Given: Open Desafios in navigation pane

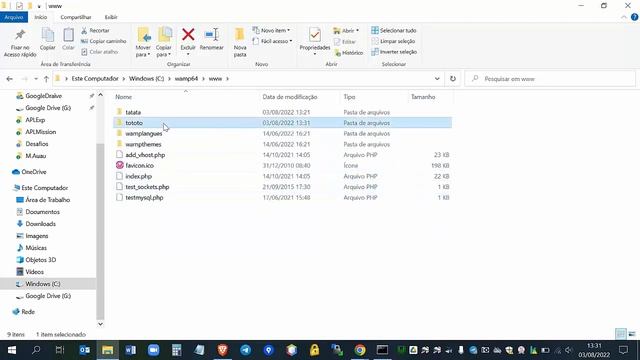Looking at the screenshot, I should [x=37, y=144].
